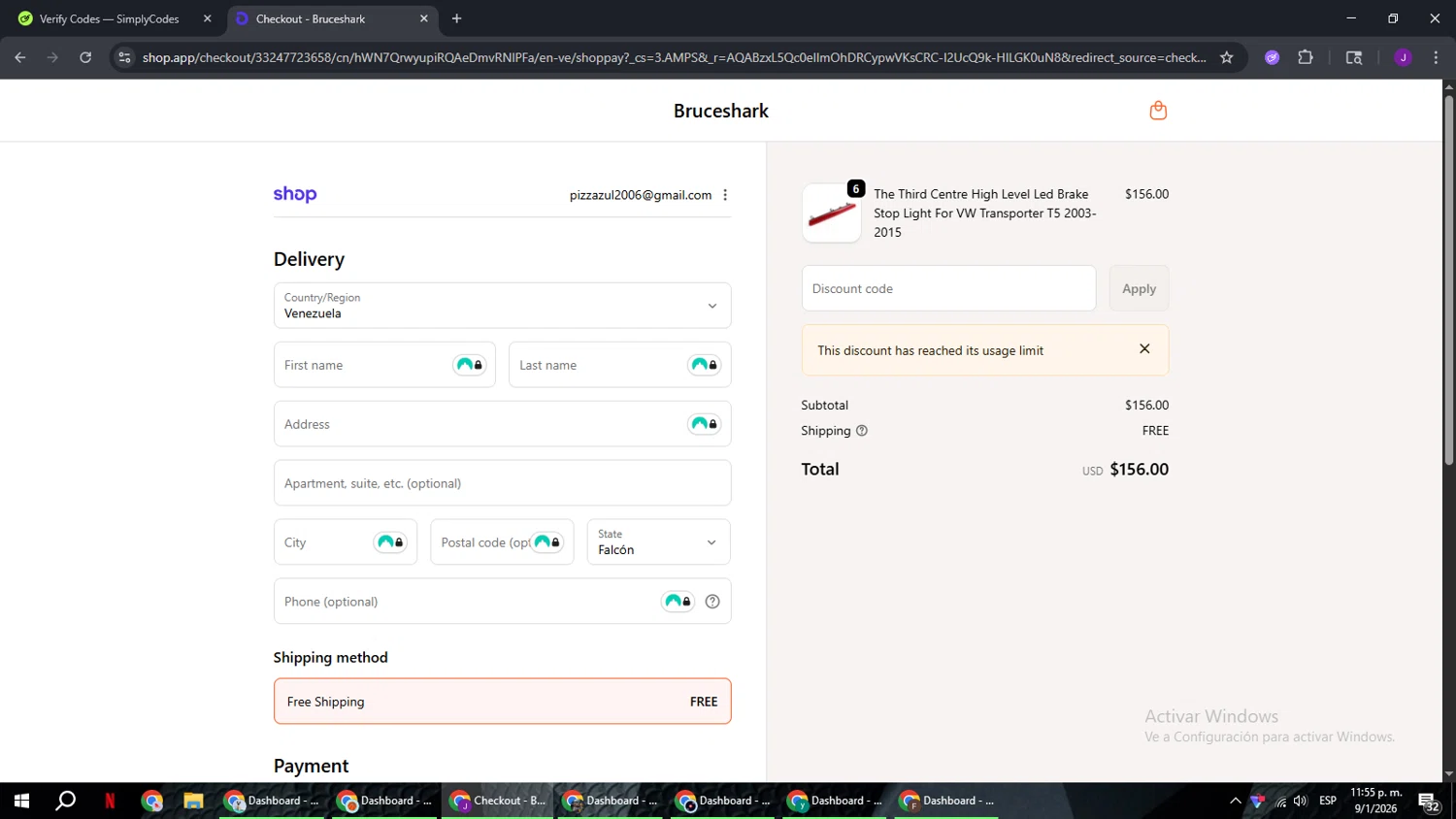Viewport: 1456px width, 819px height.
Task: Open the browser Extensions puzzle icon
Action: click(1306, 57)
